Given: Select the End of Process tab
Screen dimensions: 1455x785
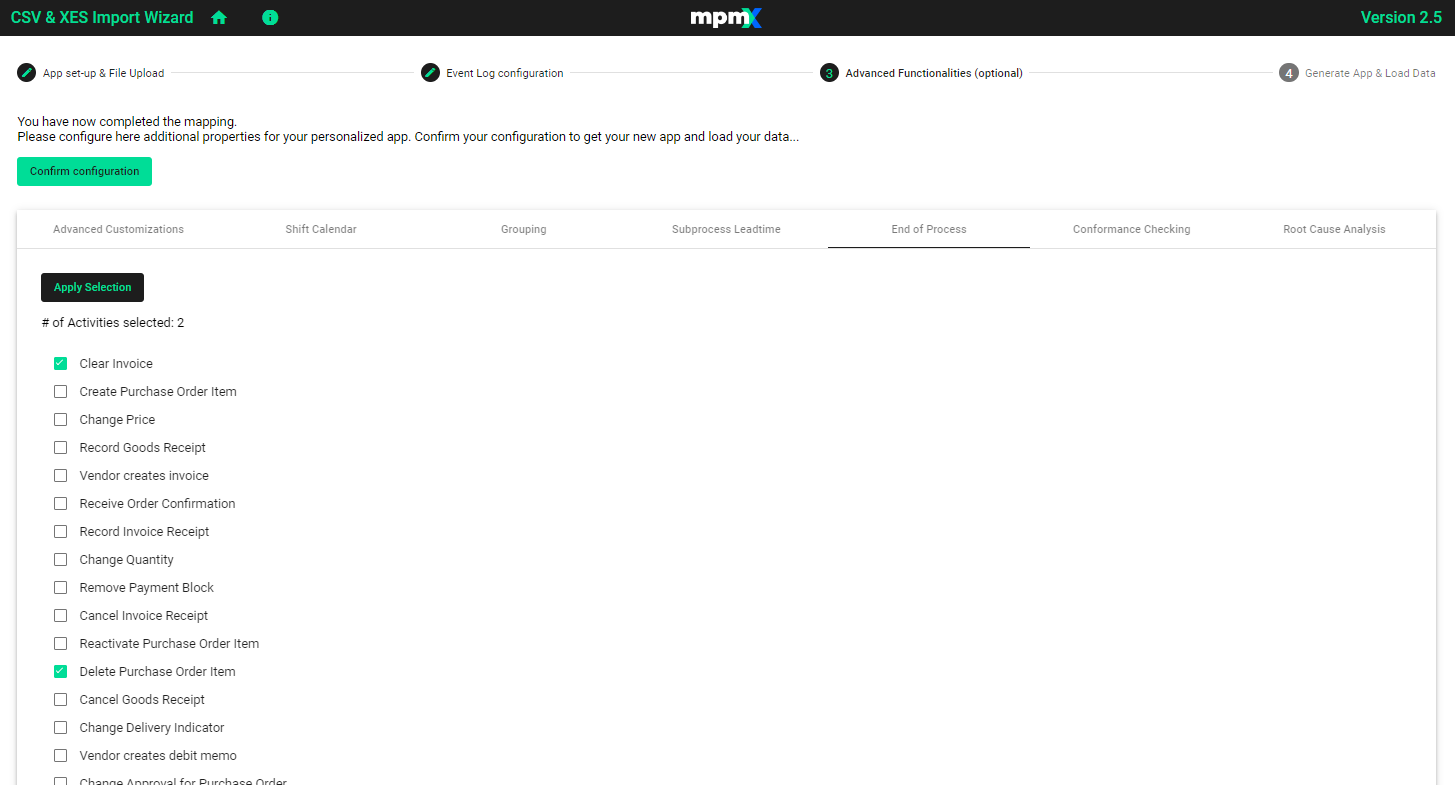Looking at the screenshot, I should (929, 229).
